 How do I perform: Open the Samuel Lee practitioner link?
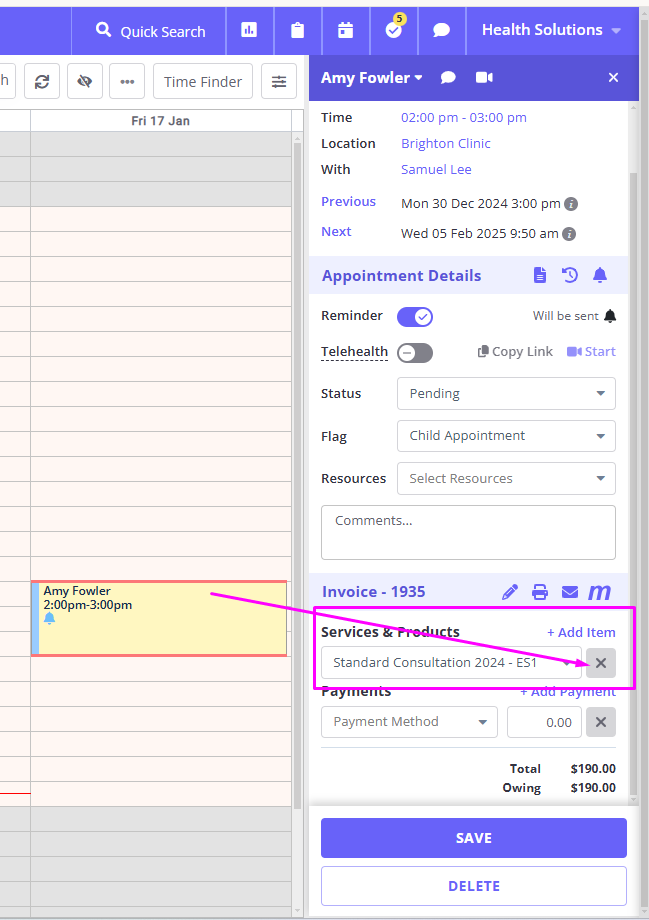tap(436, 170)
